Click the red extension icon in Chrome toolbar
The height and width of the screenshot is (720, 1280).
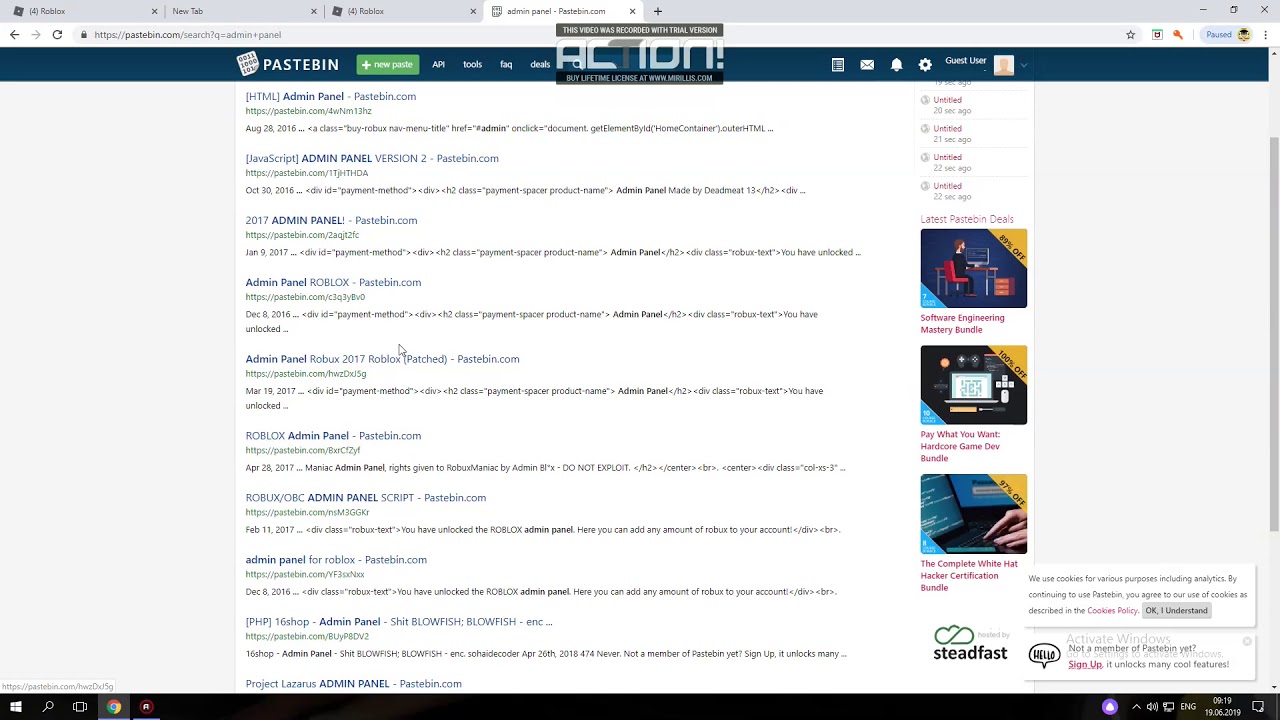click(x=1157, y=35)
